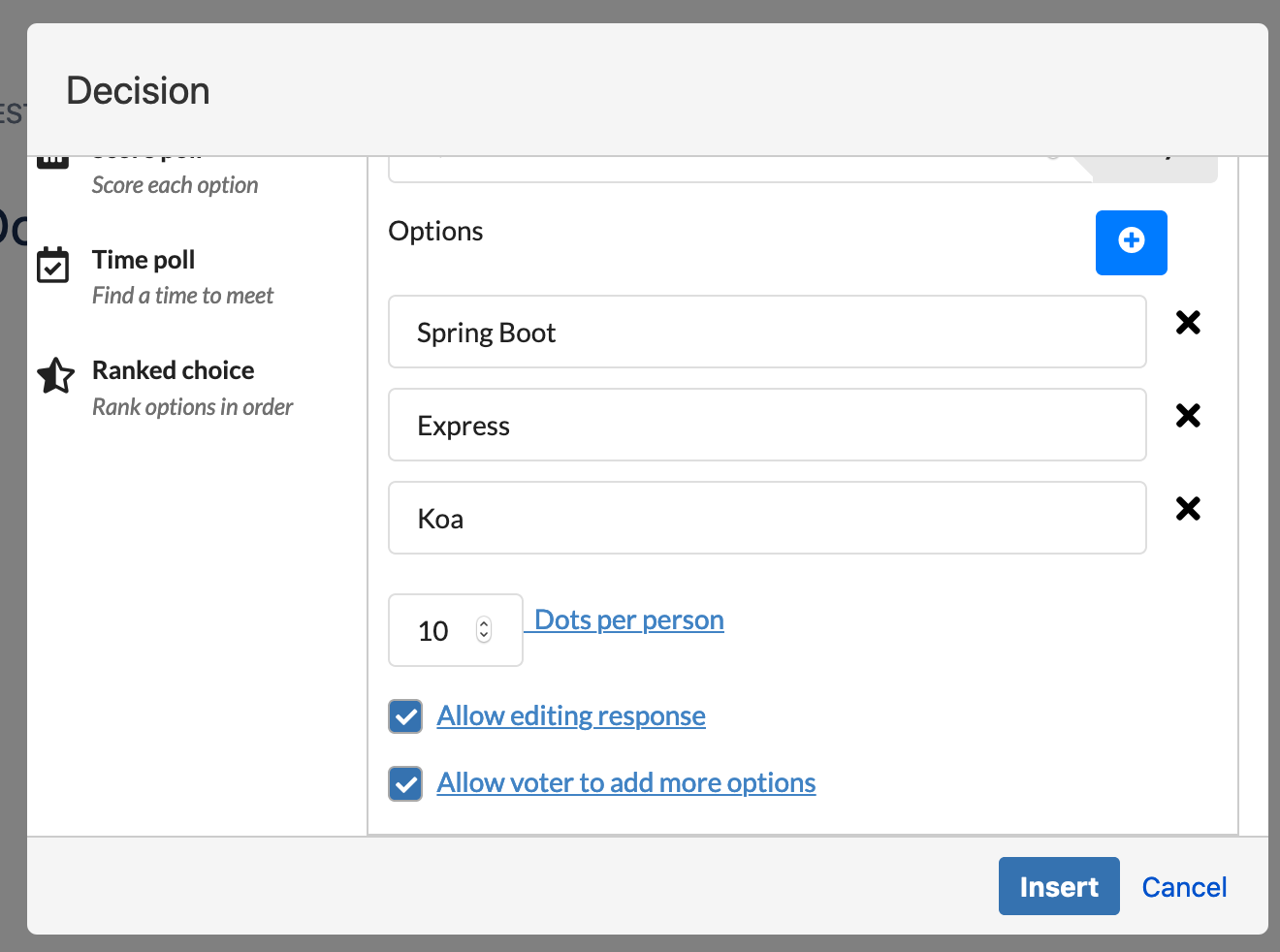
Task: Open the Dots per person link
Action: [x=628, y=620]
